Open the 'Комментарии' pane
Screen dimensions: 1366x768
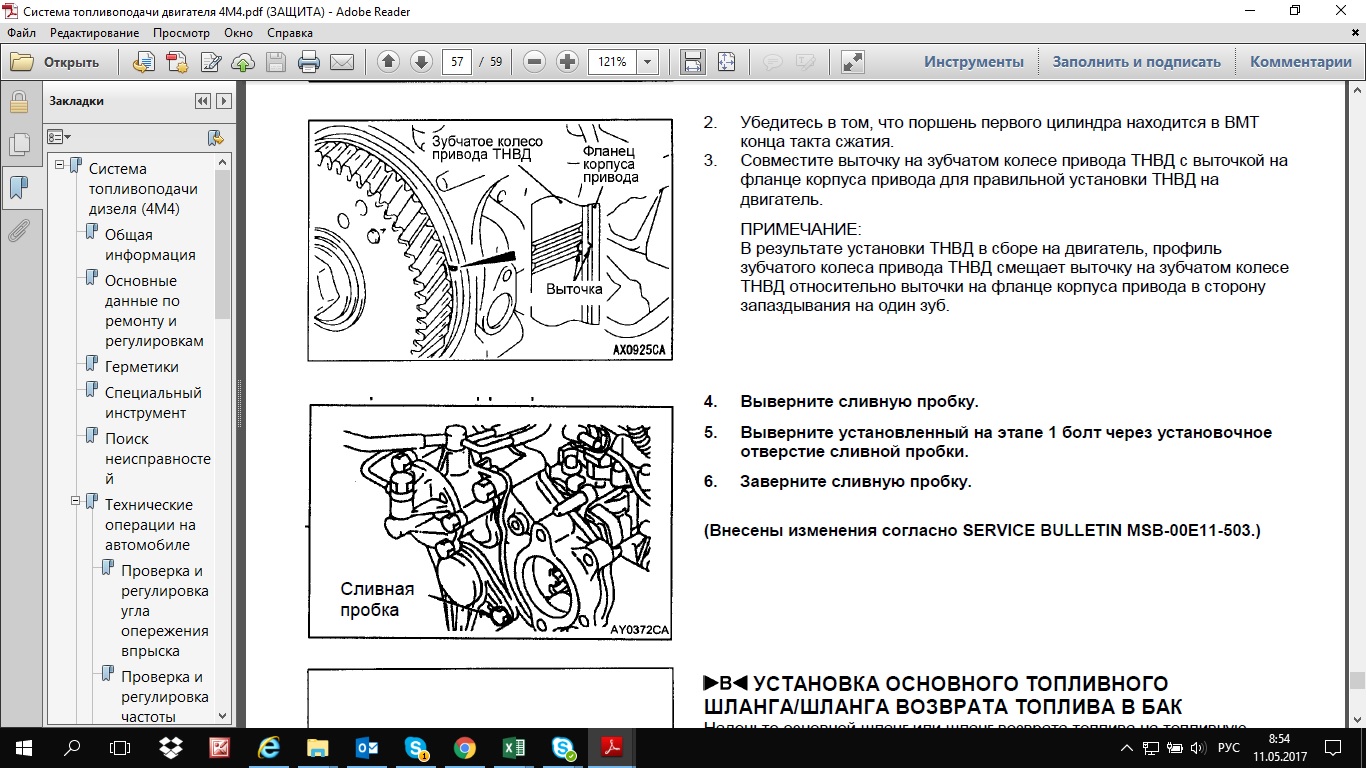point(1300,62)
